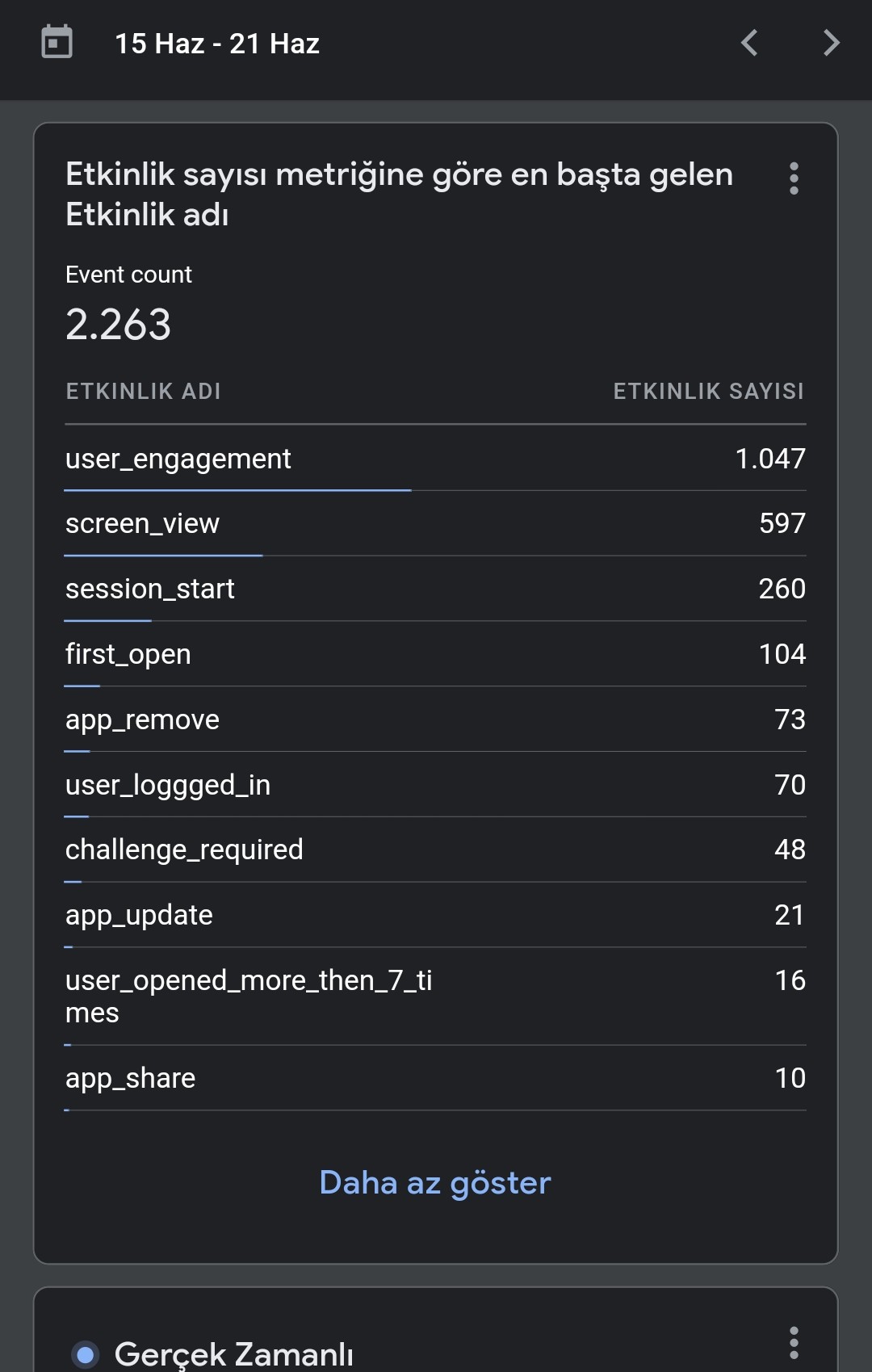Go to previous date range arrow
The height and width of the screenshot is (1372, 872).
click(x=749, y=43)
